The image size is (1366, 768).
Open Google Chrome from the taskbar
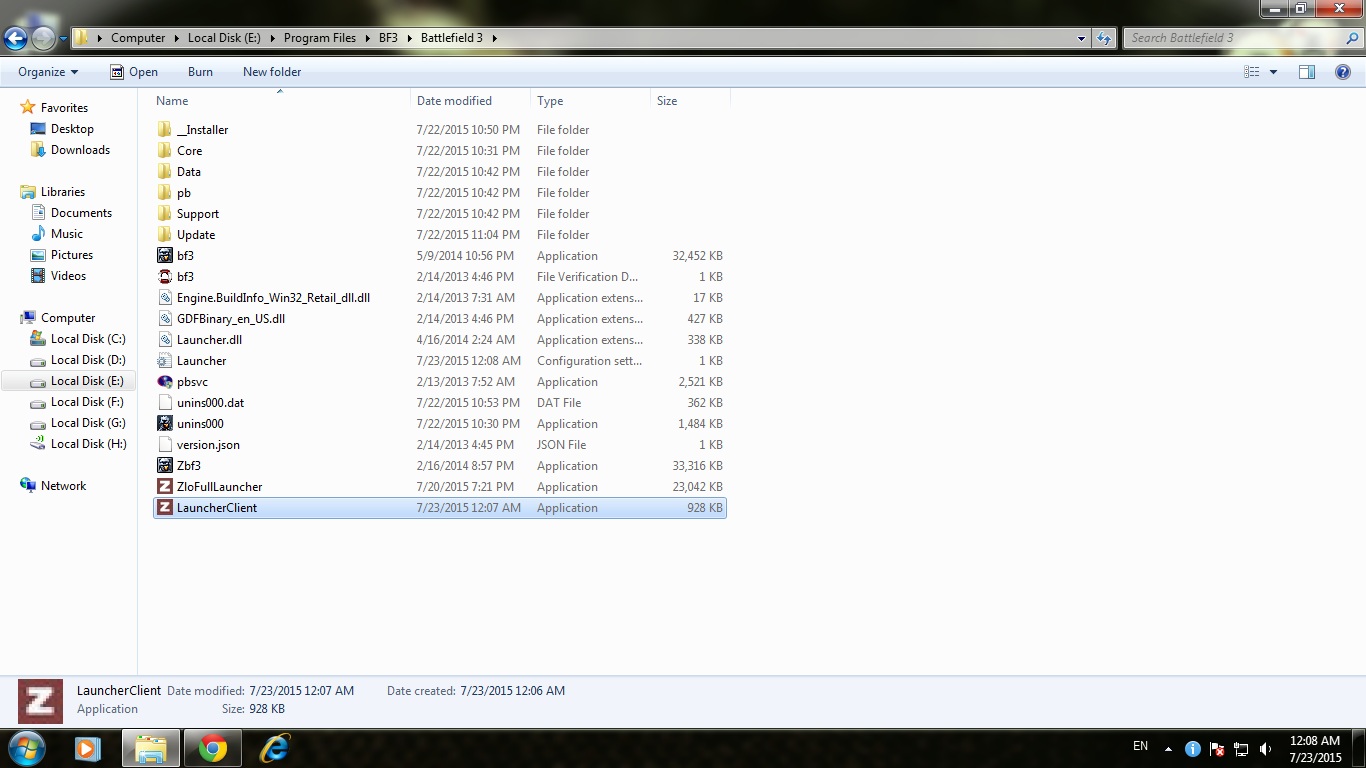(212, 748)
